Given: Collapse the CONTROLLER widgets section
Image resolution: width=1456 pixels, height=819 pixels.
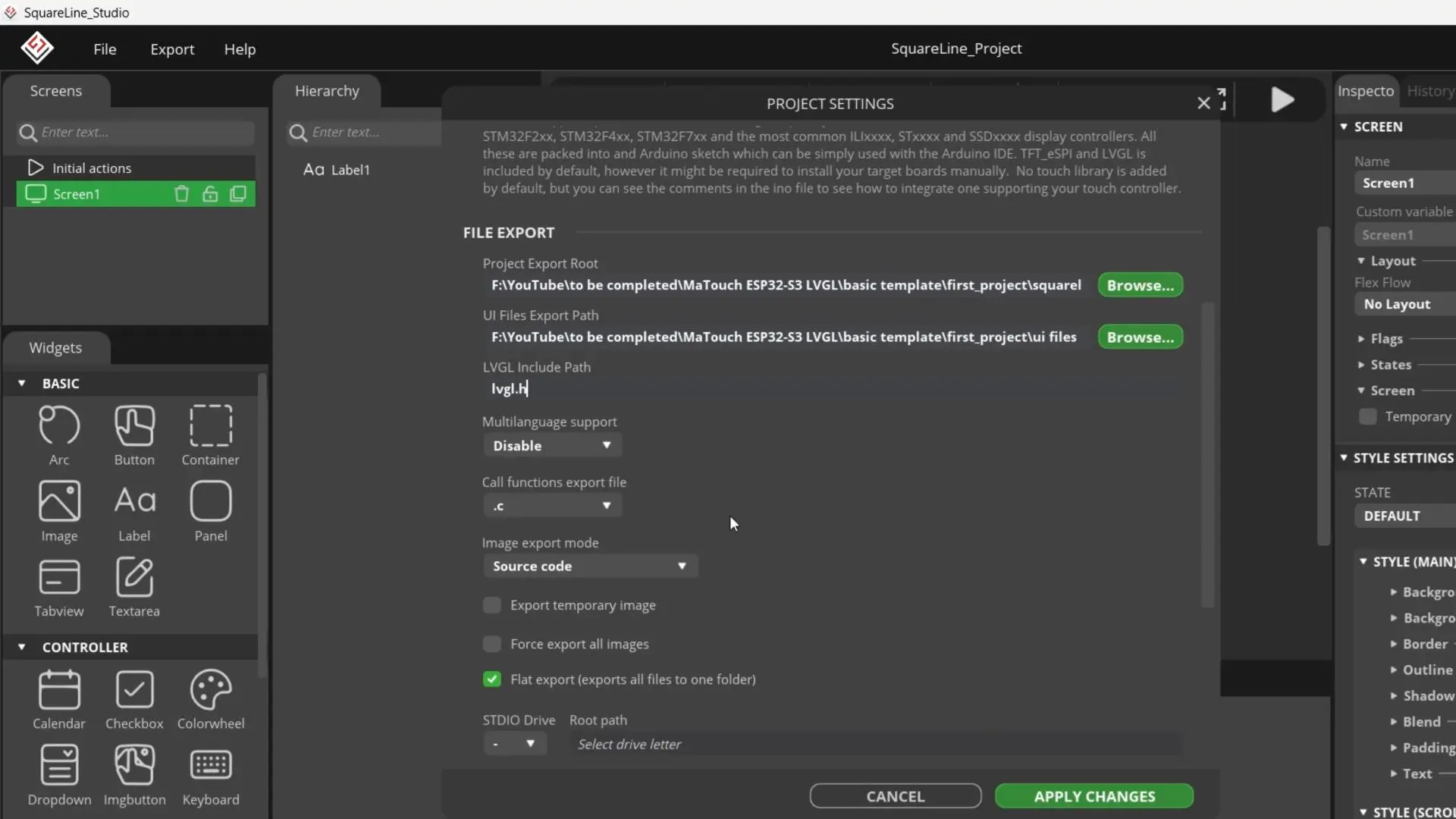Looking at the screenshot, I should click(21, 648).
